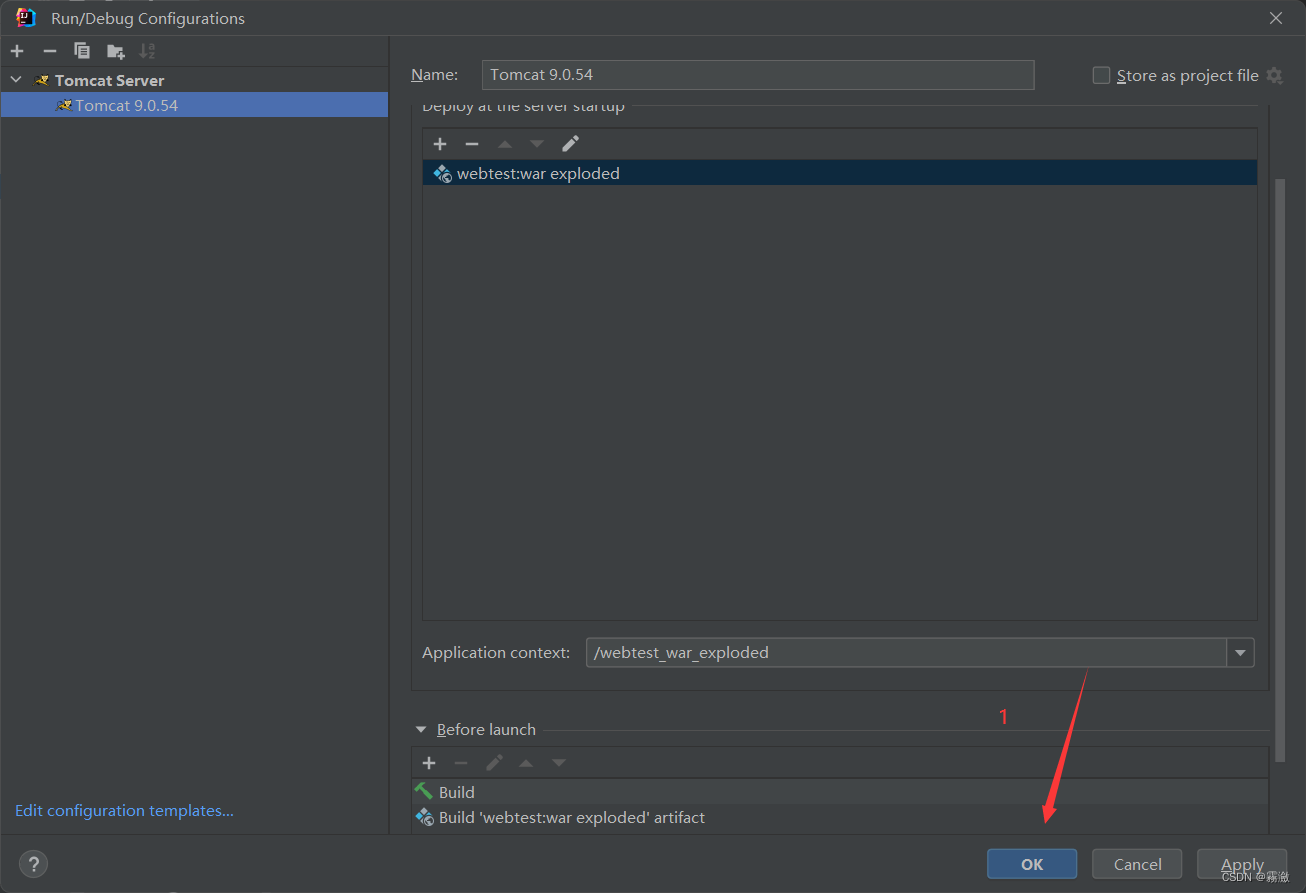Image resolution: width=1306 pixels, height=893 pixels.
Task: Select the Tomcat Server group node
Action: point(194,80)
